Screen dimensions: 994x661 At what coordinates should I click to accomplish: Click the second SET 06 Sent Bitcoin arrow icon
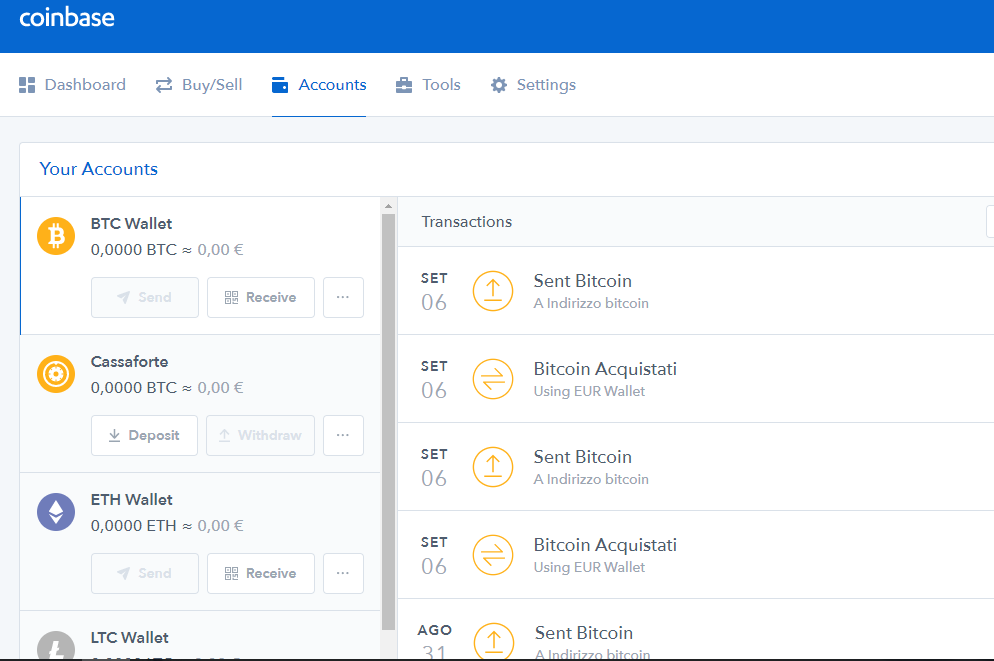(493, 467)
